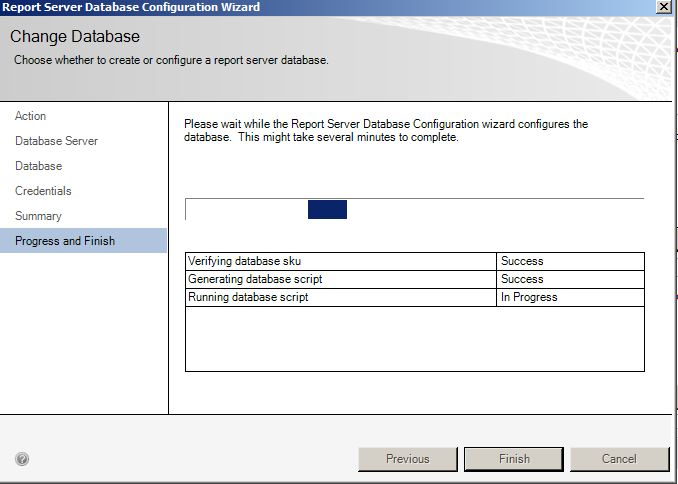The width and height of the screenshot is (678, 484).
Task: Click the Finish button
Action: pos(514,459)
